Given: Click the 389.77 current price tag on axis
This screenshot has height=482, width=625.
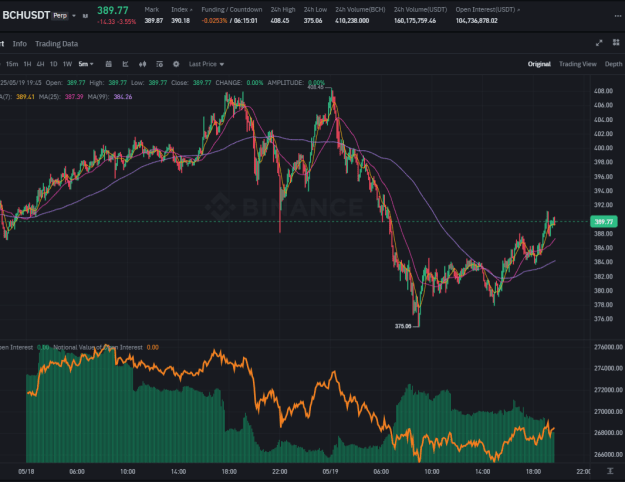Looking at the screenshot, I should pyautogui.click(x=603, y=222).
